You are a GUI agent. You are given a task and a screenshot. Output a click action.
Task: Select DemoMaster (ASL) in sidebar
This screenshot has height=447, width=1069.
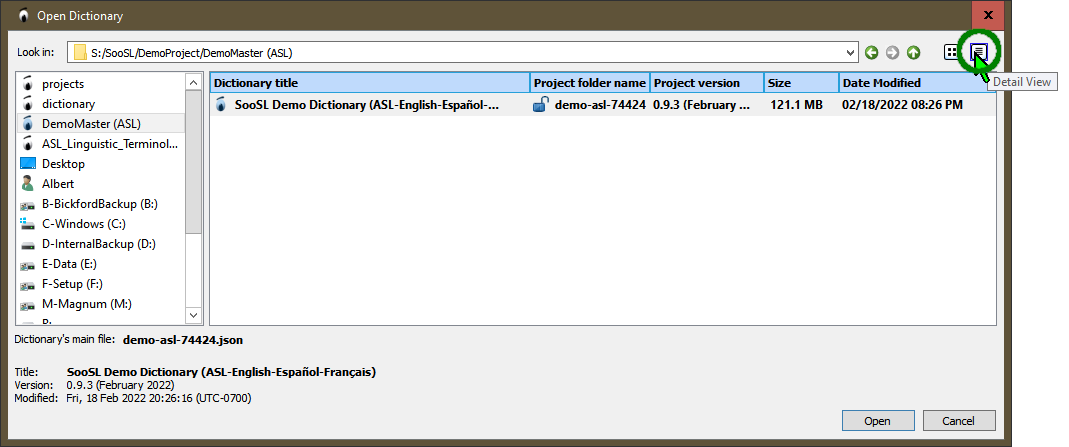click(101, 123)
